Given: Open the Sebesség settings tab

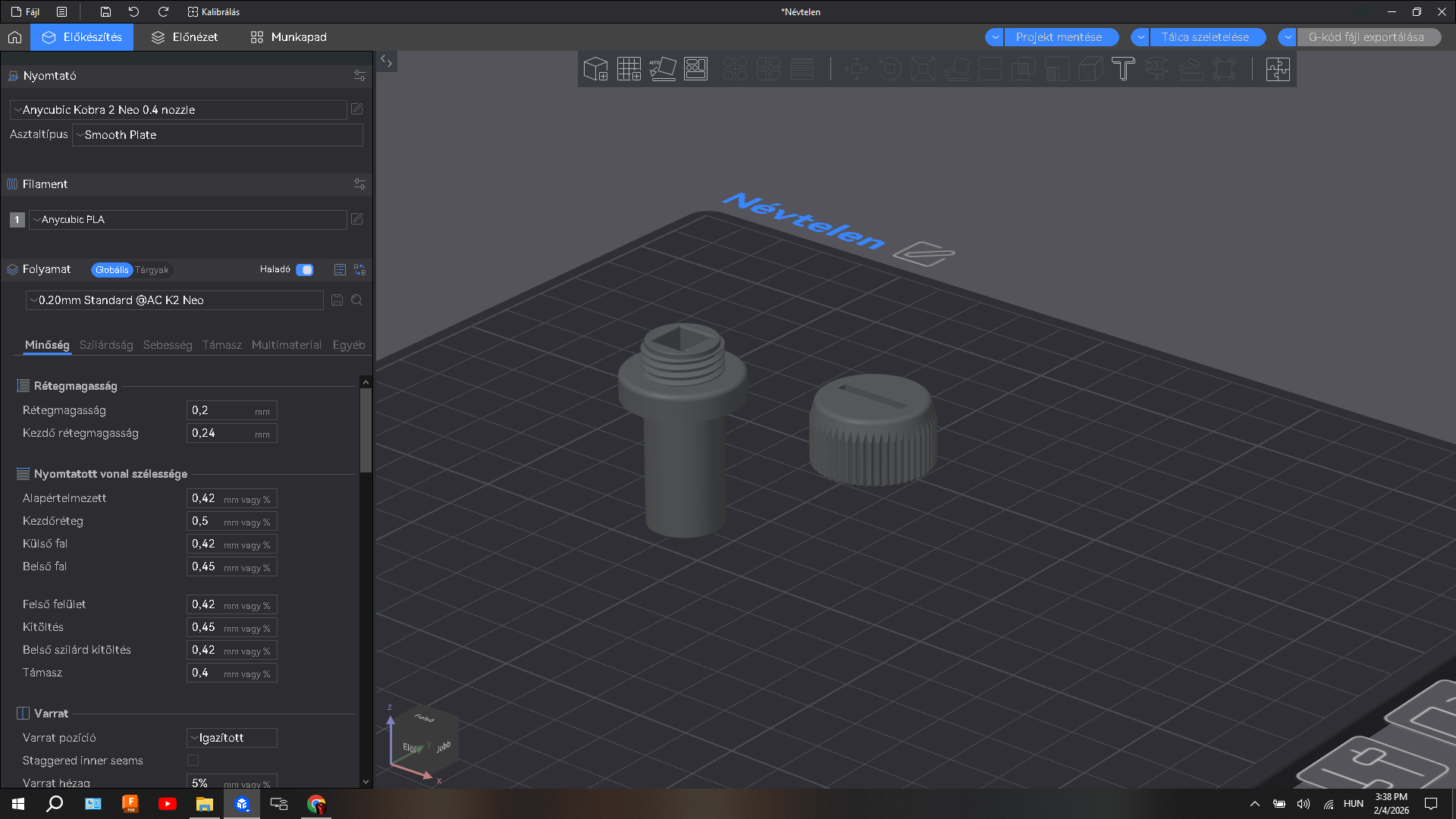Looking at the screenshot, I should [168, 345].
